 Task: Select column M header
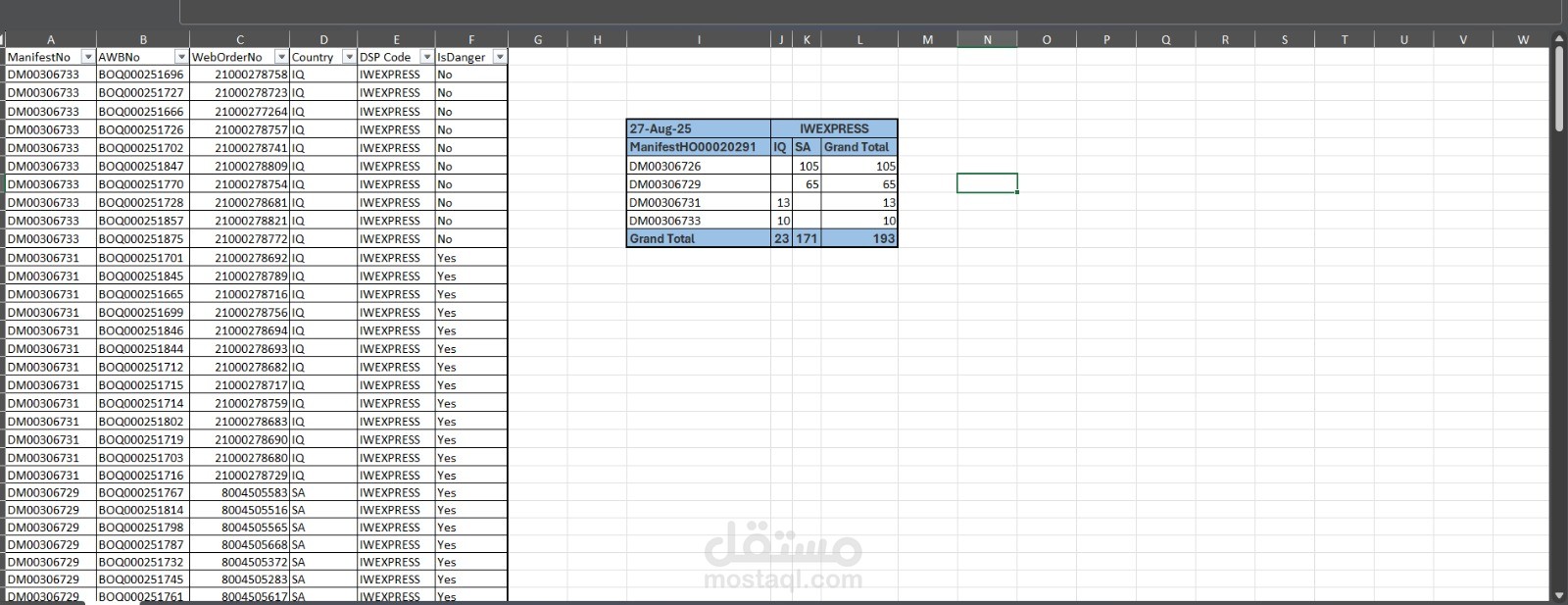tap(927, 39)
